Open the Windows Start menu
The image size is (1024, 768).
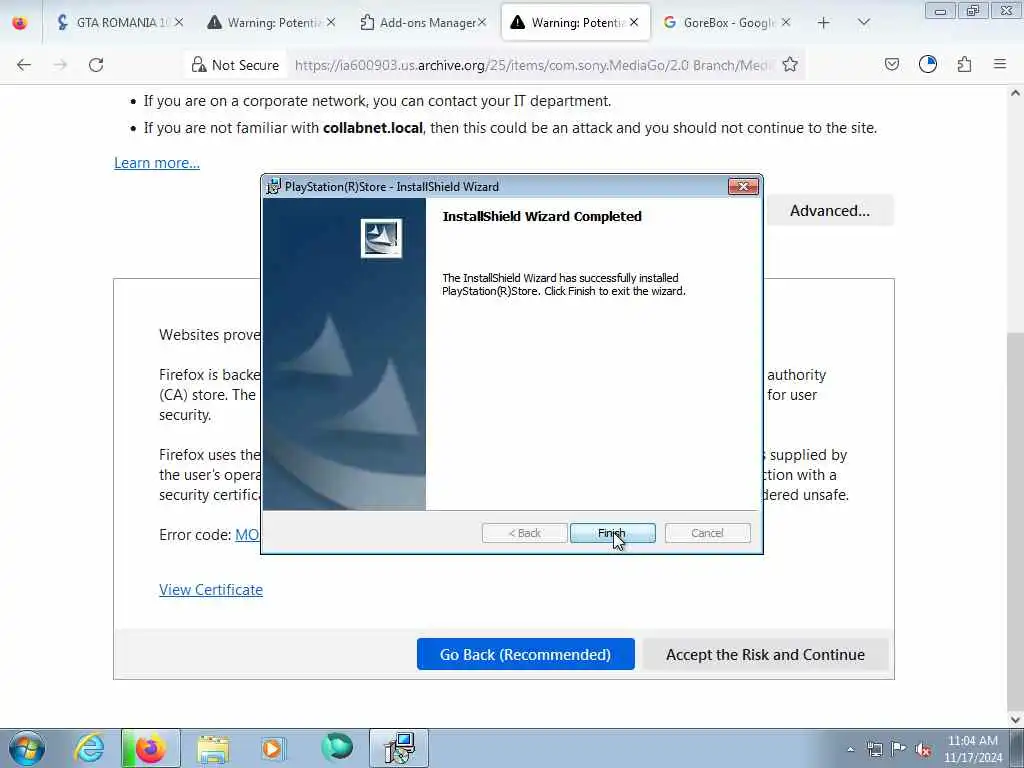click(27, 748)
